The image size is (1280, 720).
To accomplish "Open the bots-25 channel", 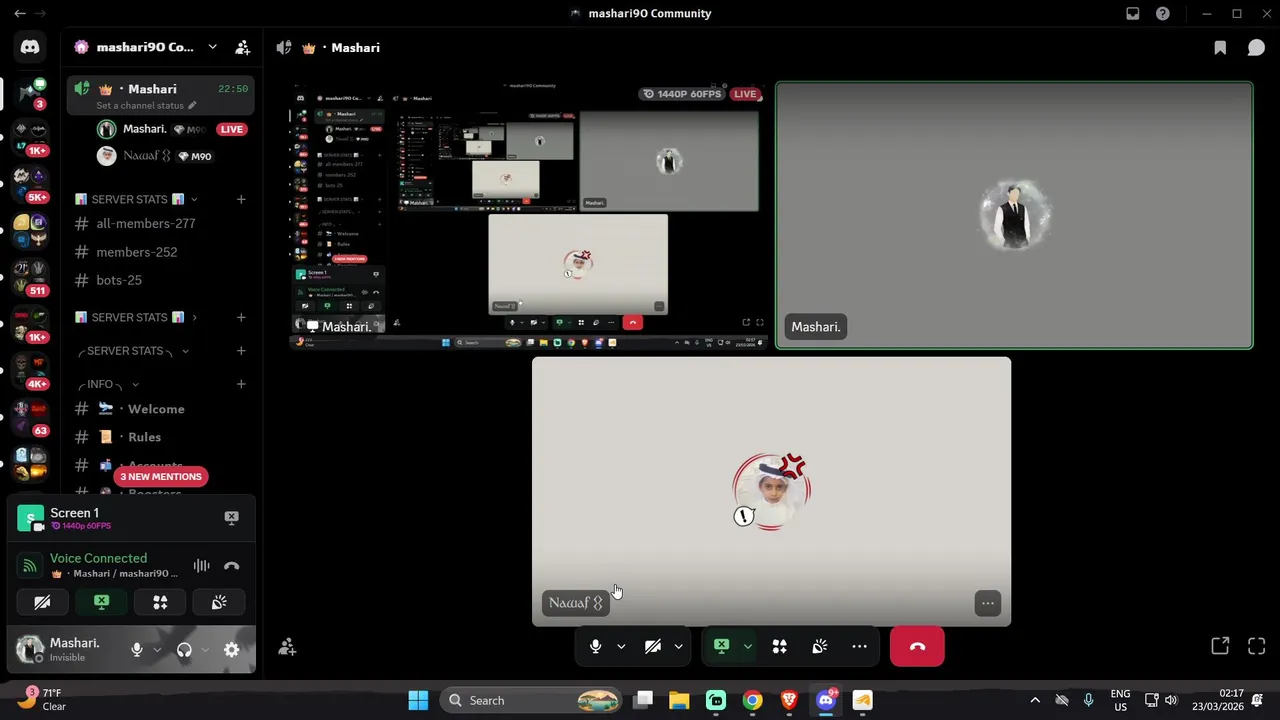I will pyautogui.click(x=160, y=280).
